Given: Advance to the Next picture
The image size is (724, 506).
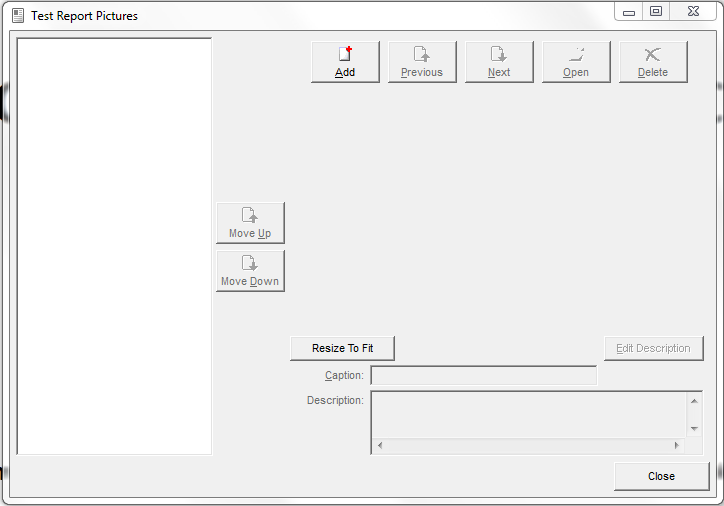Looking at the screenshot, I should [499, 62].
